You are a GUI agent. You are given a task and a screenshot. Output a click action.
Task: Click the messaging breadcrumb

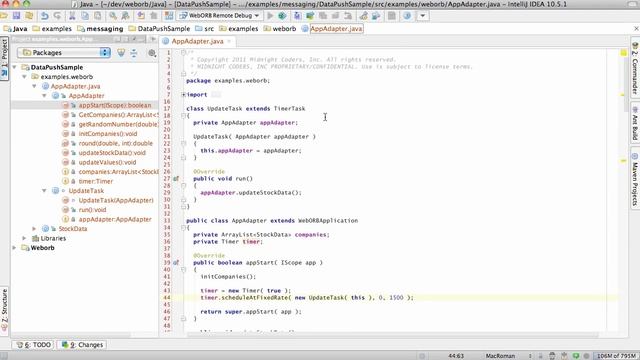[100, 29]
